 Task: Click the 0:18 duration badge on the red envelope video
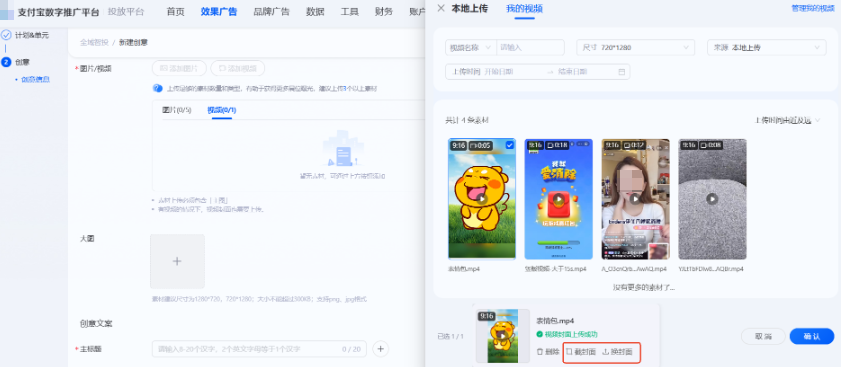pyautogui.click(x=557, y=145)
